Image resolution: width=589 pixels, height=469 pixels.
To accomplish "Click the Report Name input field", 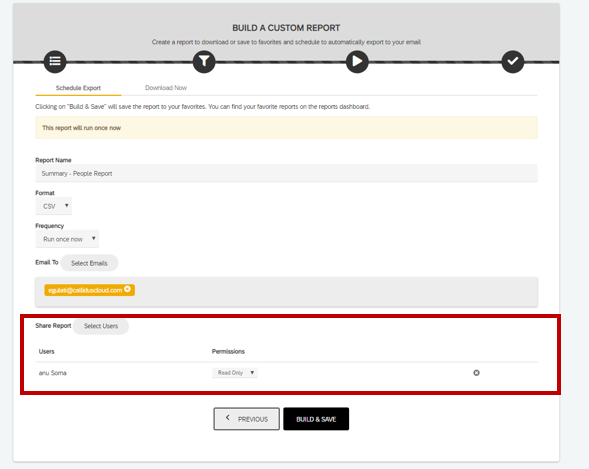I will tap(286, 173).
